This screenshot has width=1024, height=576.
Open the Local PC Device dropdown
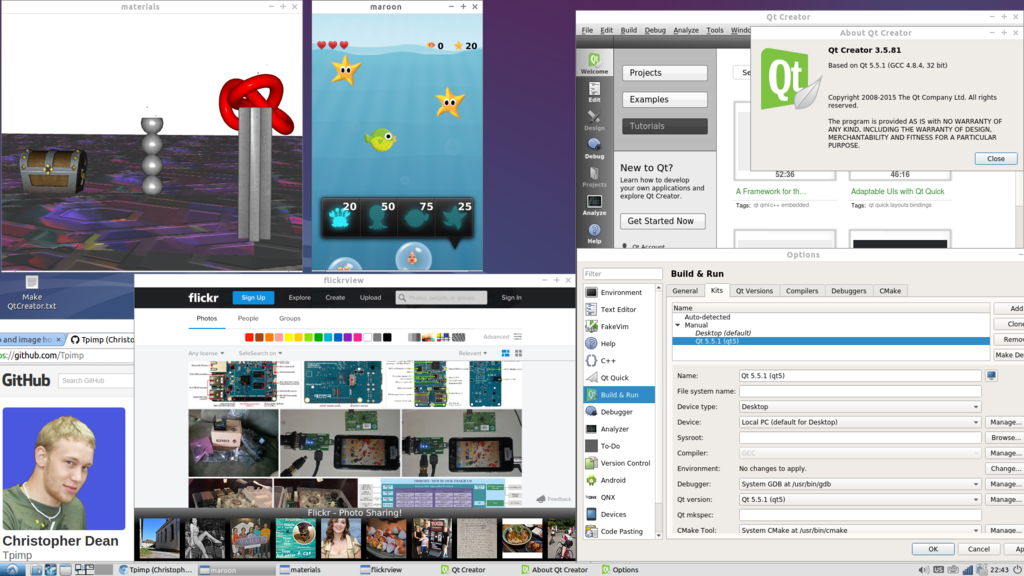click(x=860, y=422)
